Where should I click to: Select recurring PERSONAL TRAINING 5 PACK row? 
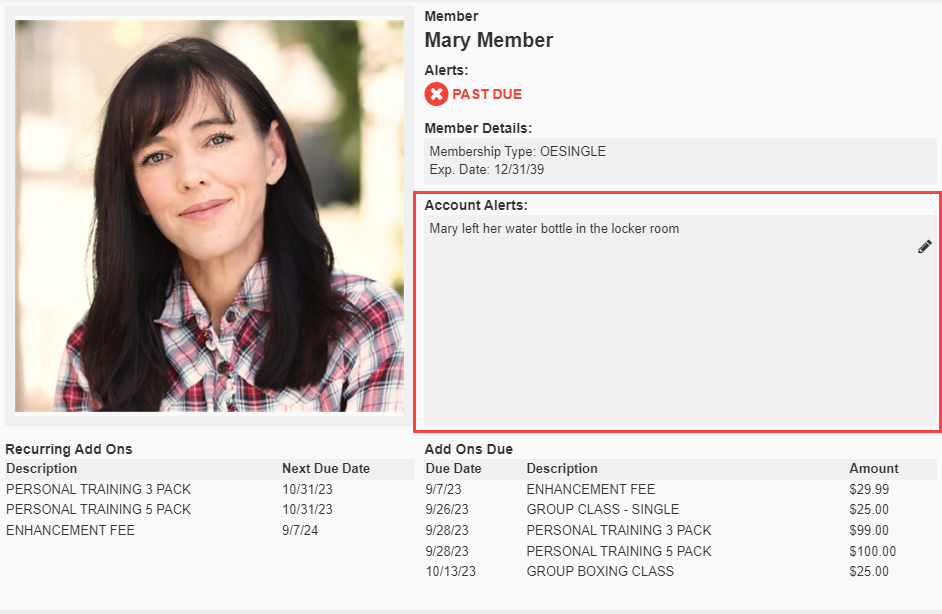209,509
